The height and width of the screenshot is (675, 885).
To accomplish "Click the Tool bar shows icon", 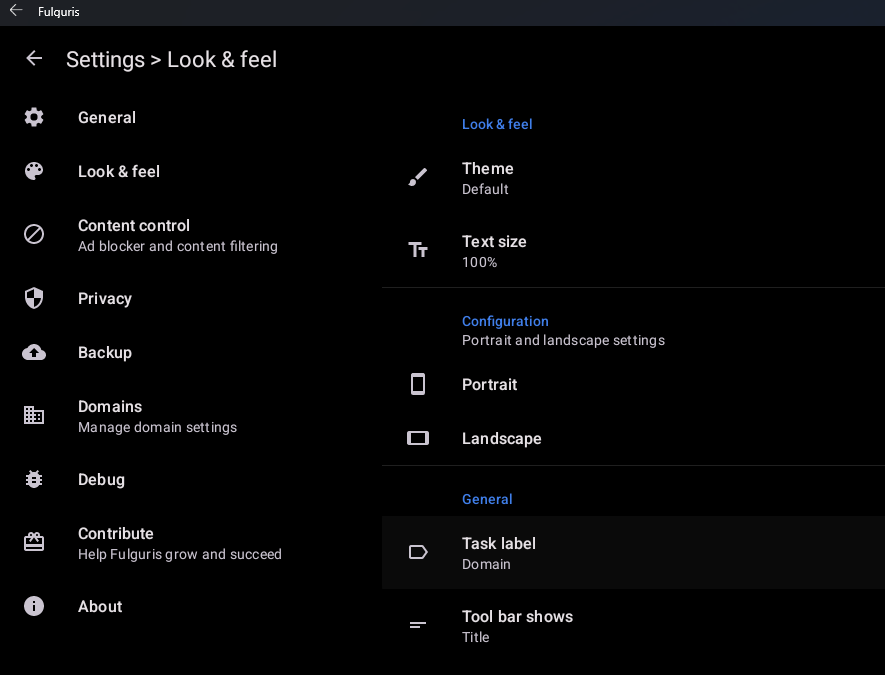I will [x=417, y=626].
